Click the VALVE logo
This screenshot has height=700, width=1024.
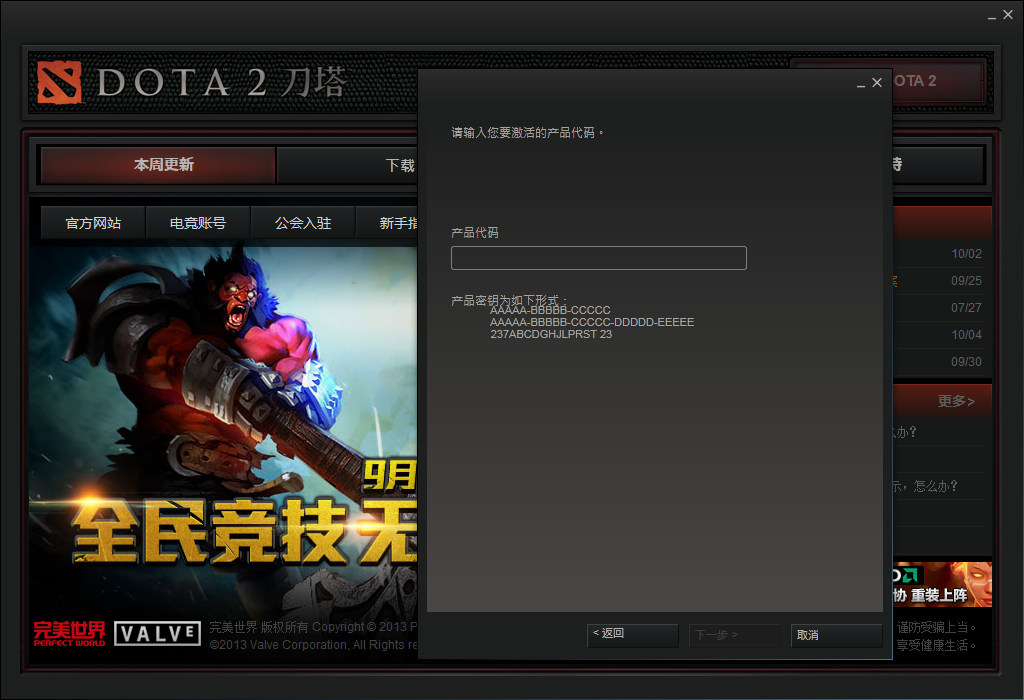tap(157, 633)
